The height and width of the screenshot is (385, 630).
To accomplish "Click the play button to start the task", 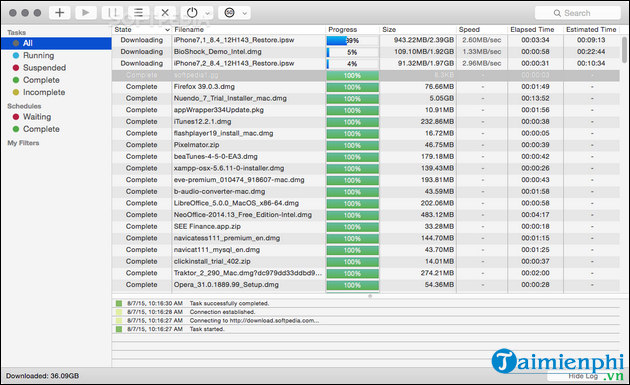I will pos(86,12).
